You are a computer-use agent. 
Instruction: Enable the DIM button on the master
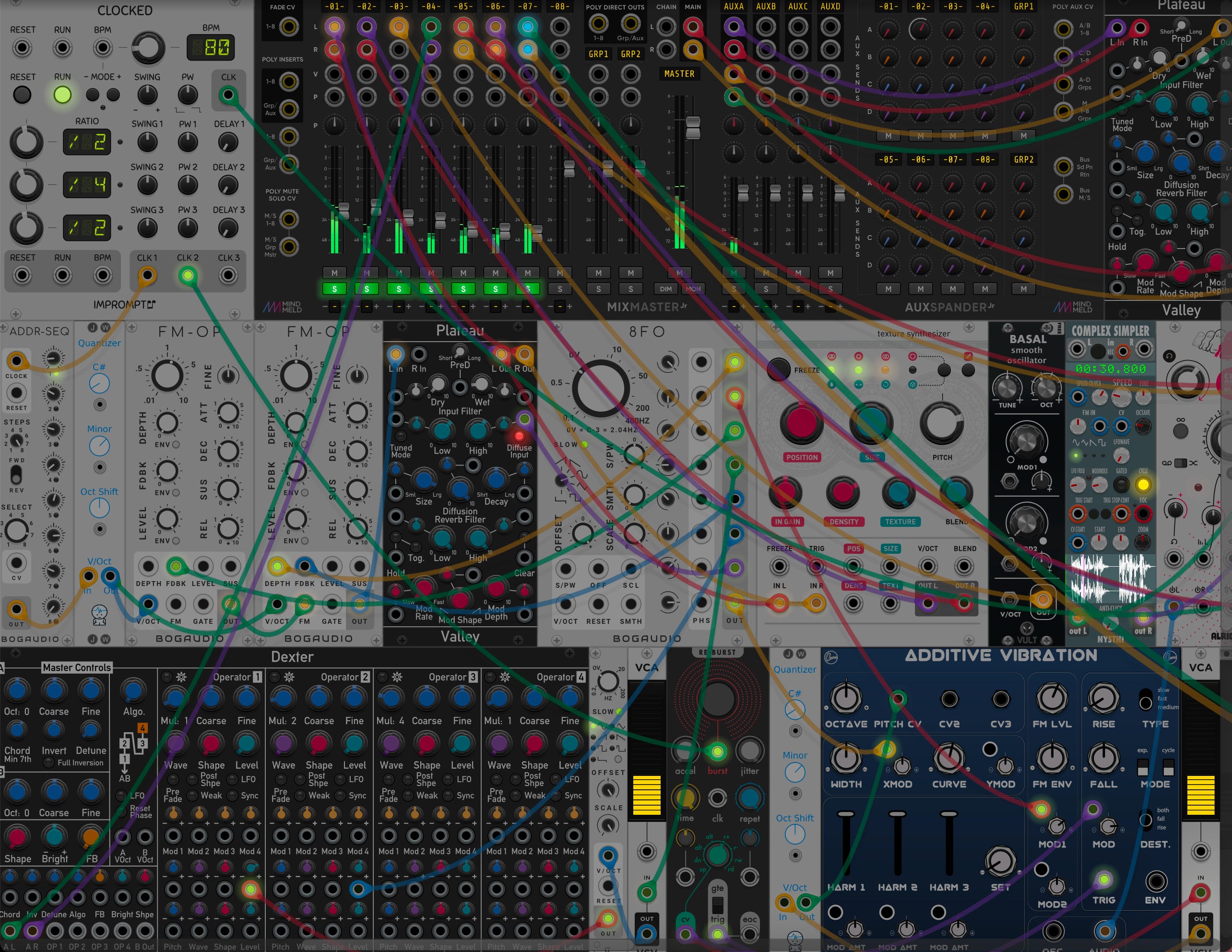pos(666,289)
